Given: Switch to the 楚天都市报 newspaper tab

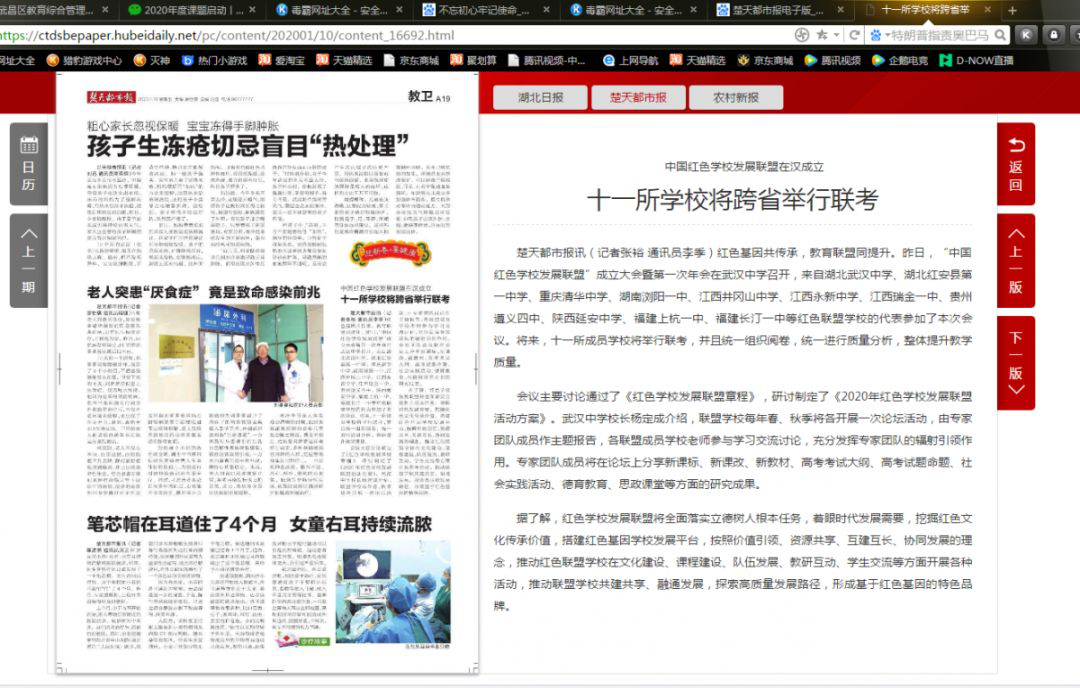Looking at the screenshot, I should coord(638,97).
